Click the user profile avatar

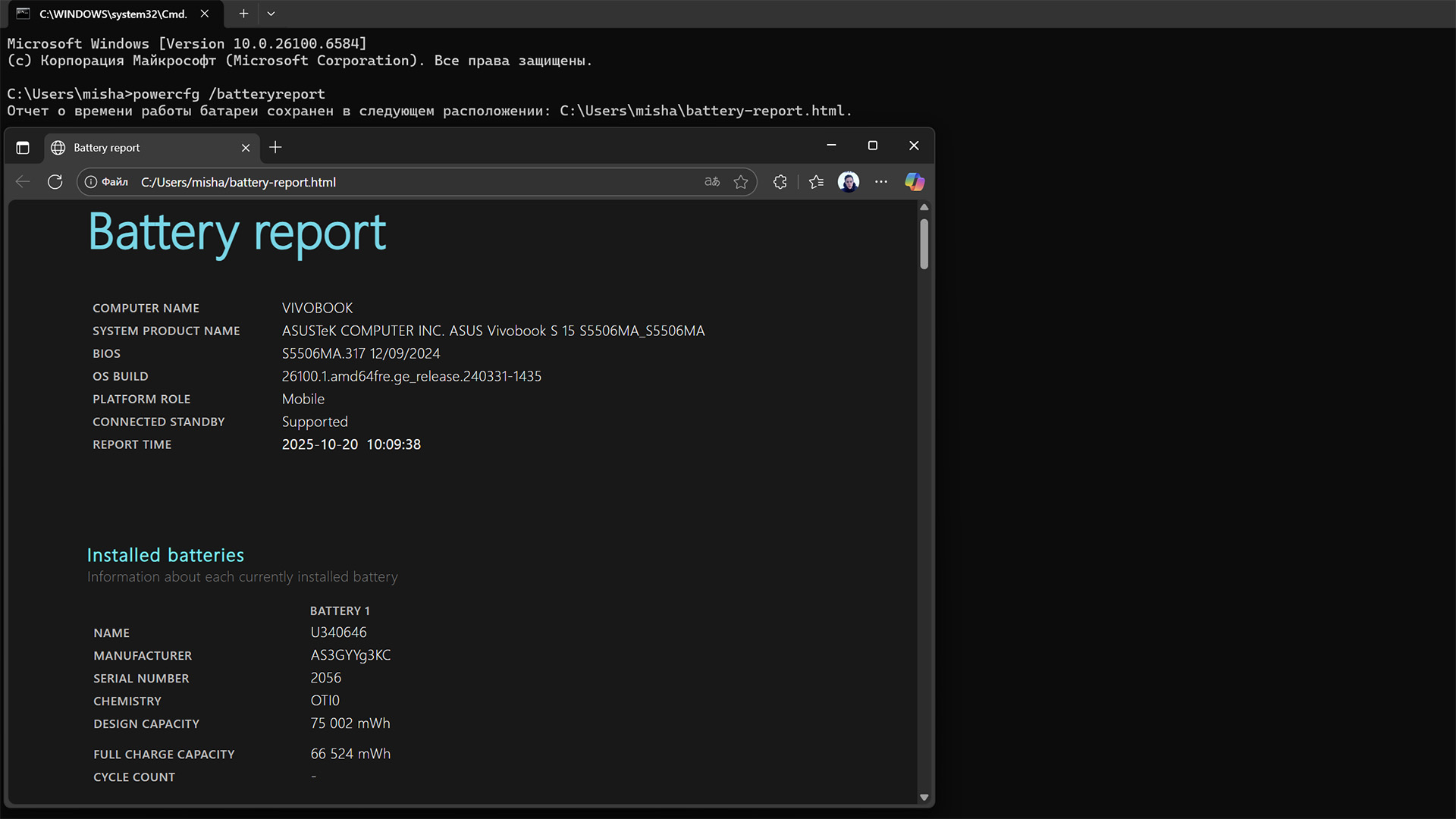coord(848,182)
